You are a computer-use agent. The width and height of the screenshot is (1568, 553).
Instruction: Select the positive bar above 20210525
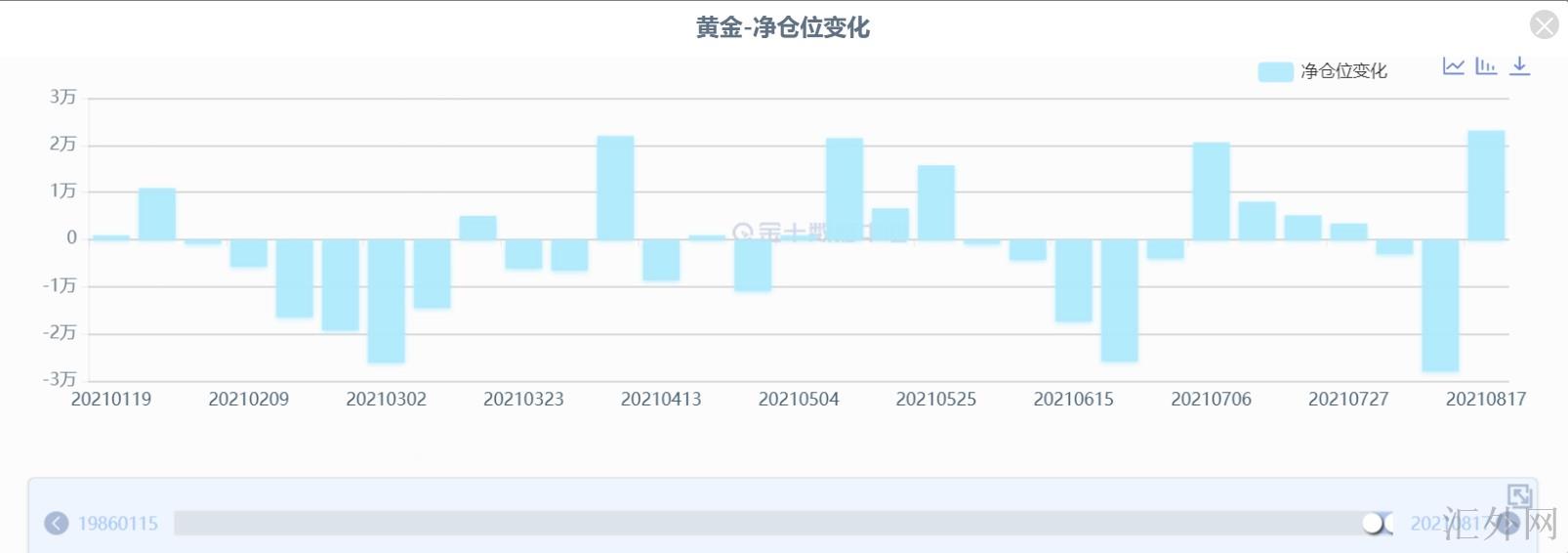click(x=936, y=203)
